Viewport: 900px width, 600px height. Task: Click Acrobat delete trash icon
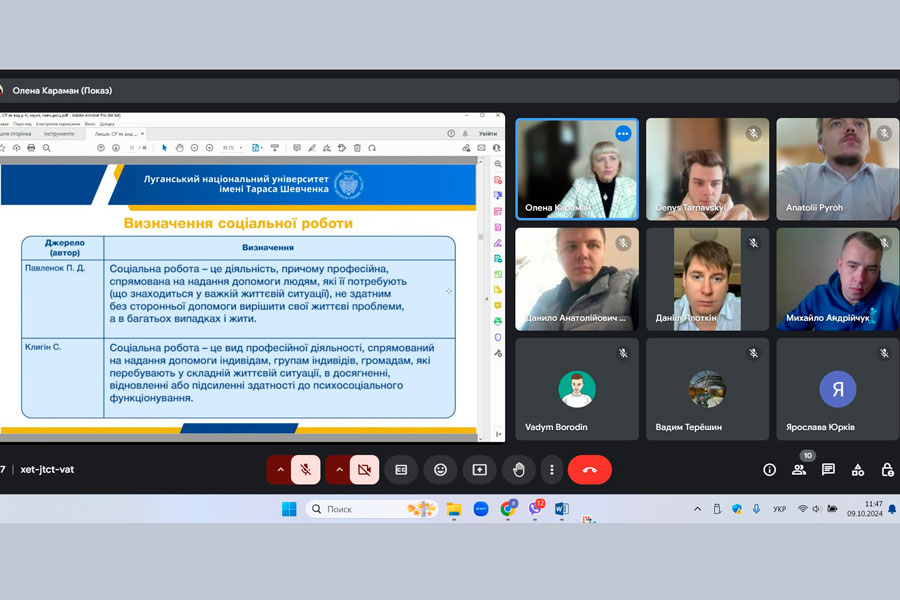(x=357, y=148)
